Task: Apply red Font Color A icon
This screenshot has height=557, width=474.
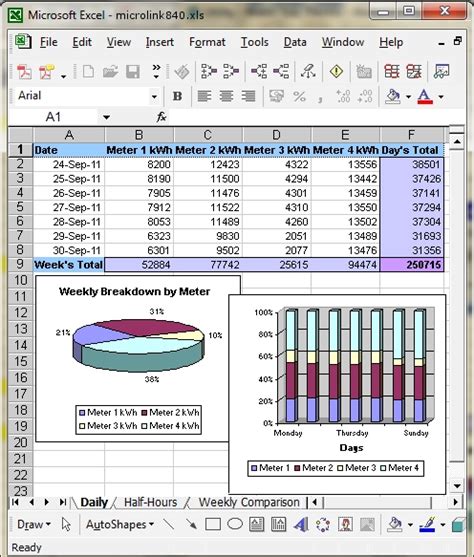Action: point(425,96)
